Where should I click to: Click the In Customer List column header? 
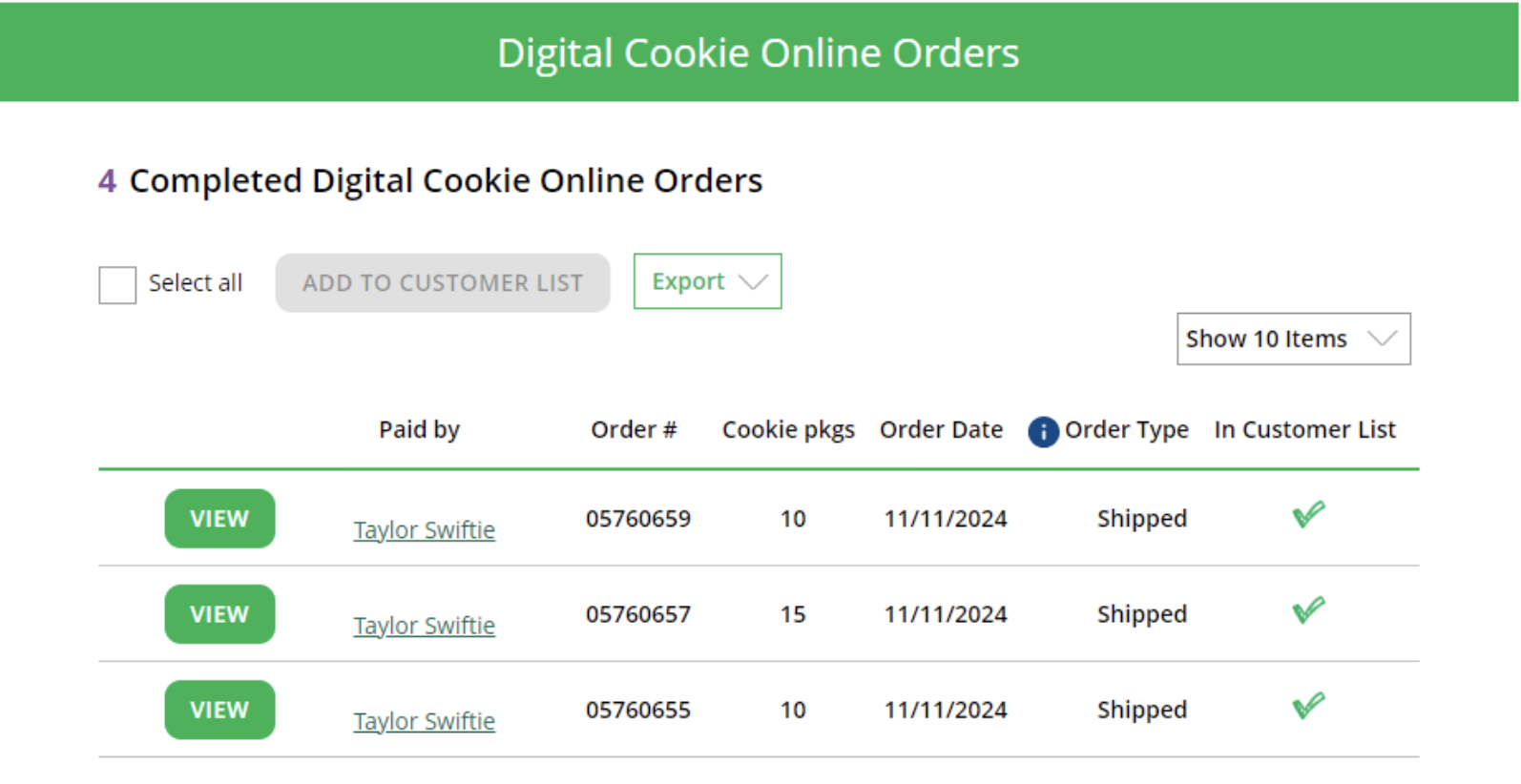click(1304, 430)
